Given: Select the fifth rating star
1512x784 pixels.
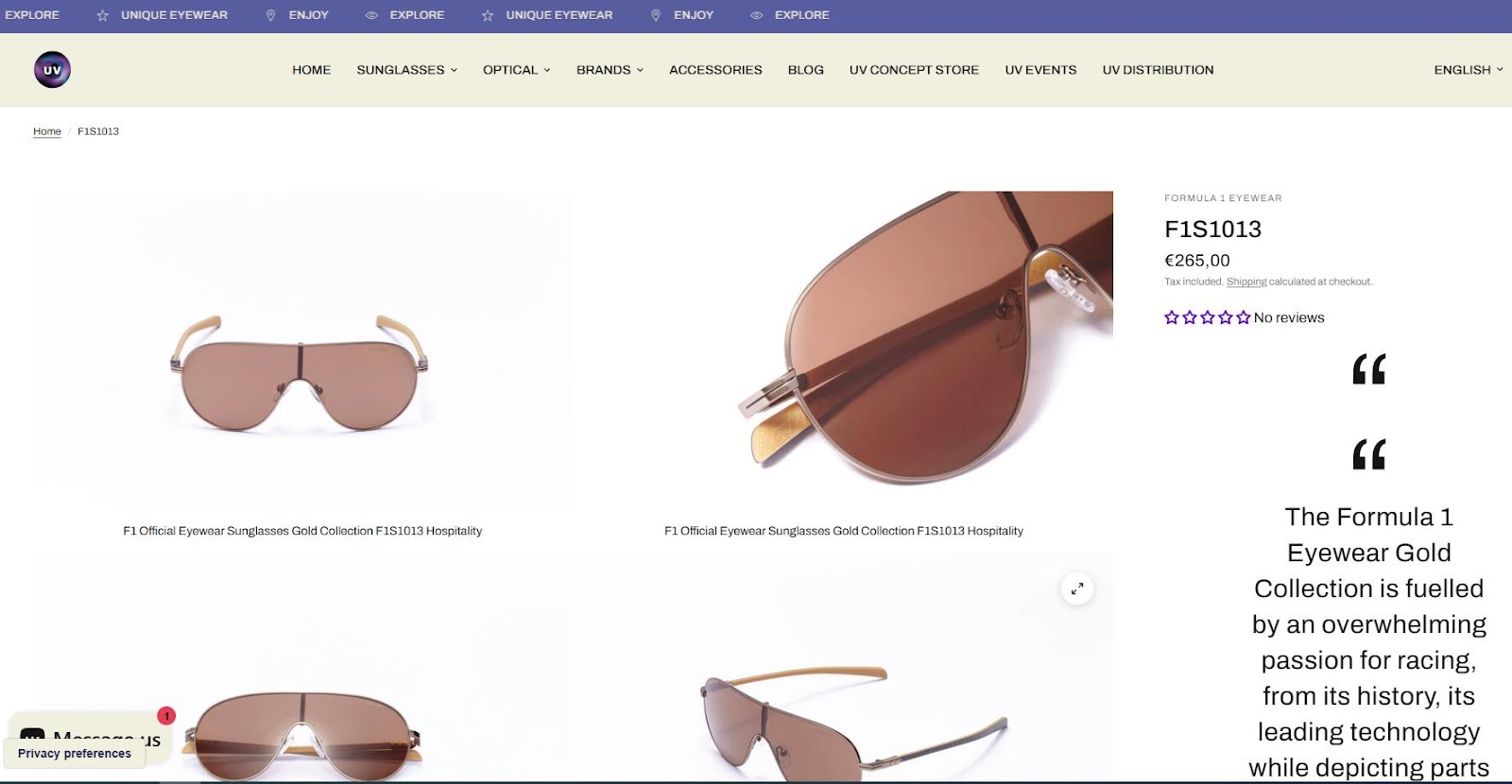Looking at the screenshot, I should 1244,317.
